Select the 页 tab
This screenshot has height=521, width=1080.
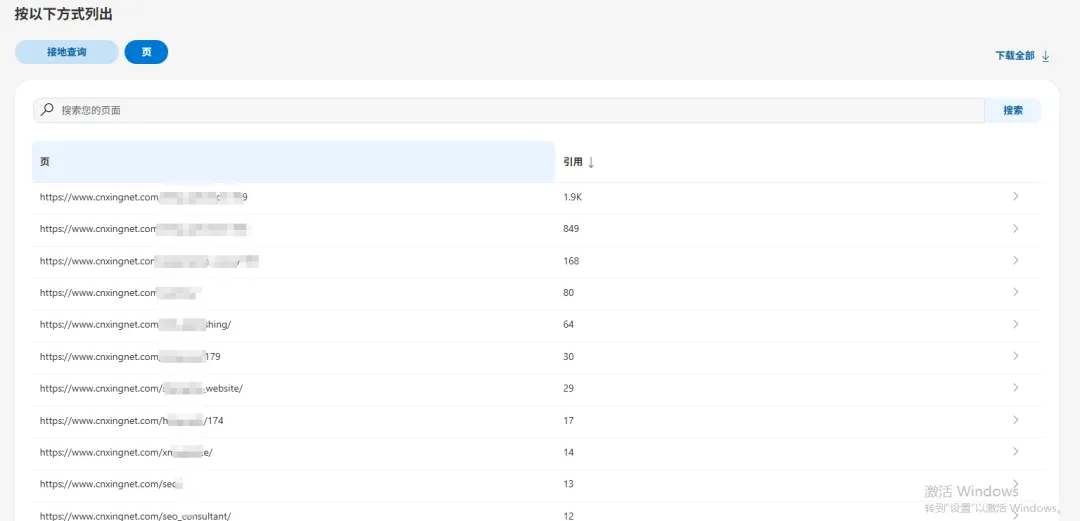146,52
